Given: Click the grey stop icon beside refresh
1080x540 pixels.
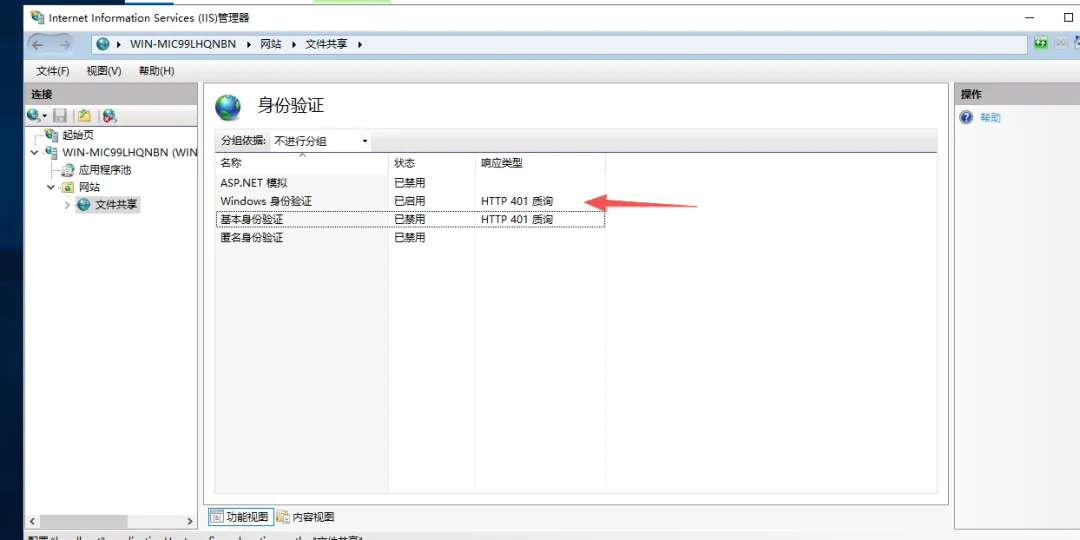Looking at the screenshot, I should pos(1061,43).
